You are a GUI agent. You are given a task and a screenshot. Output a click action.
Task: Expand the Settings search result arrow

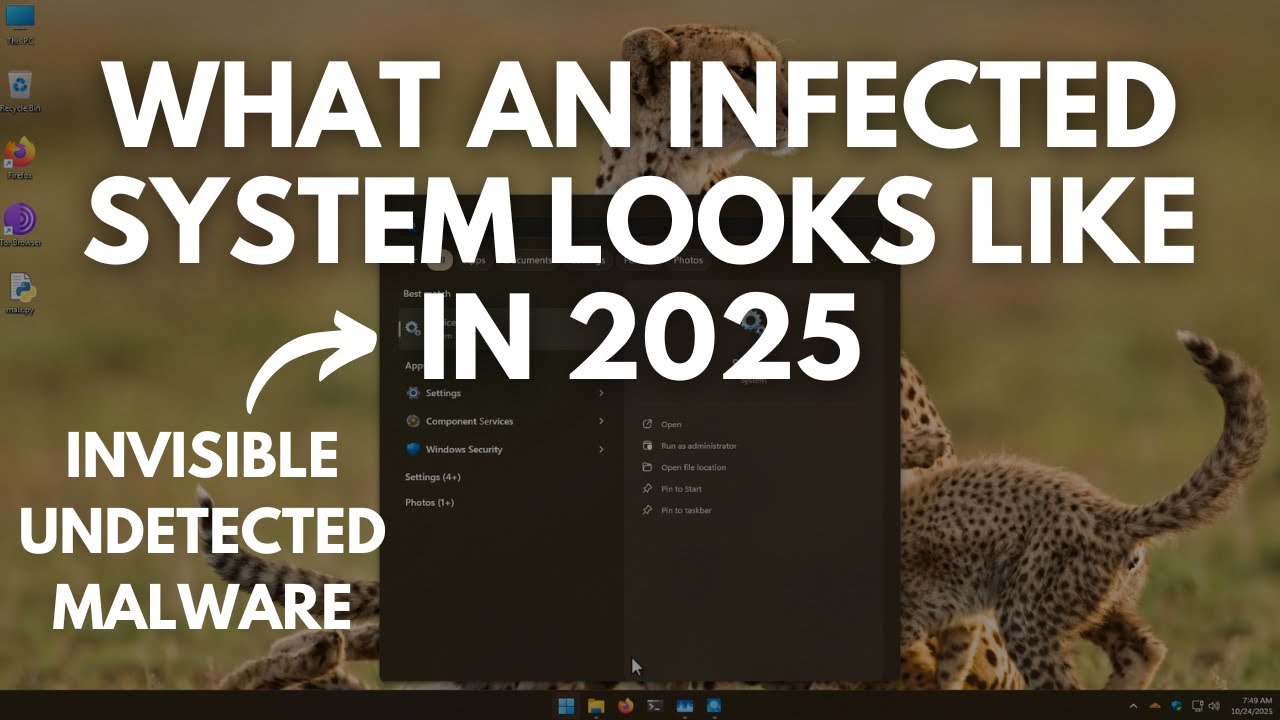pos(601,393)
